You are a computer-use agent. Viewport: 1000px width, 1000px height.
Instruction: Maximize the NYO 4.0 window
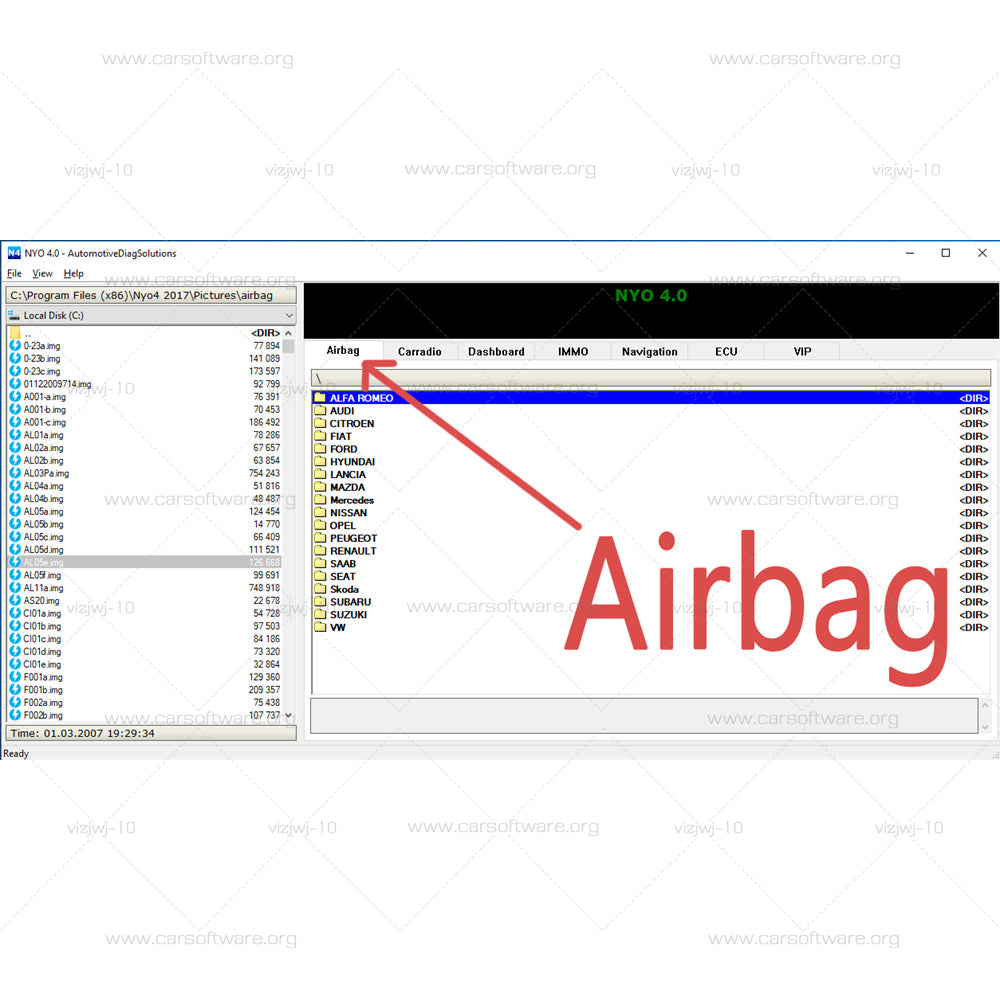click(946, 253)
